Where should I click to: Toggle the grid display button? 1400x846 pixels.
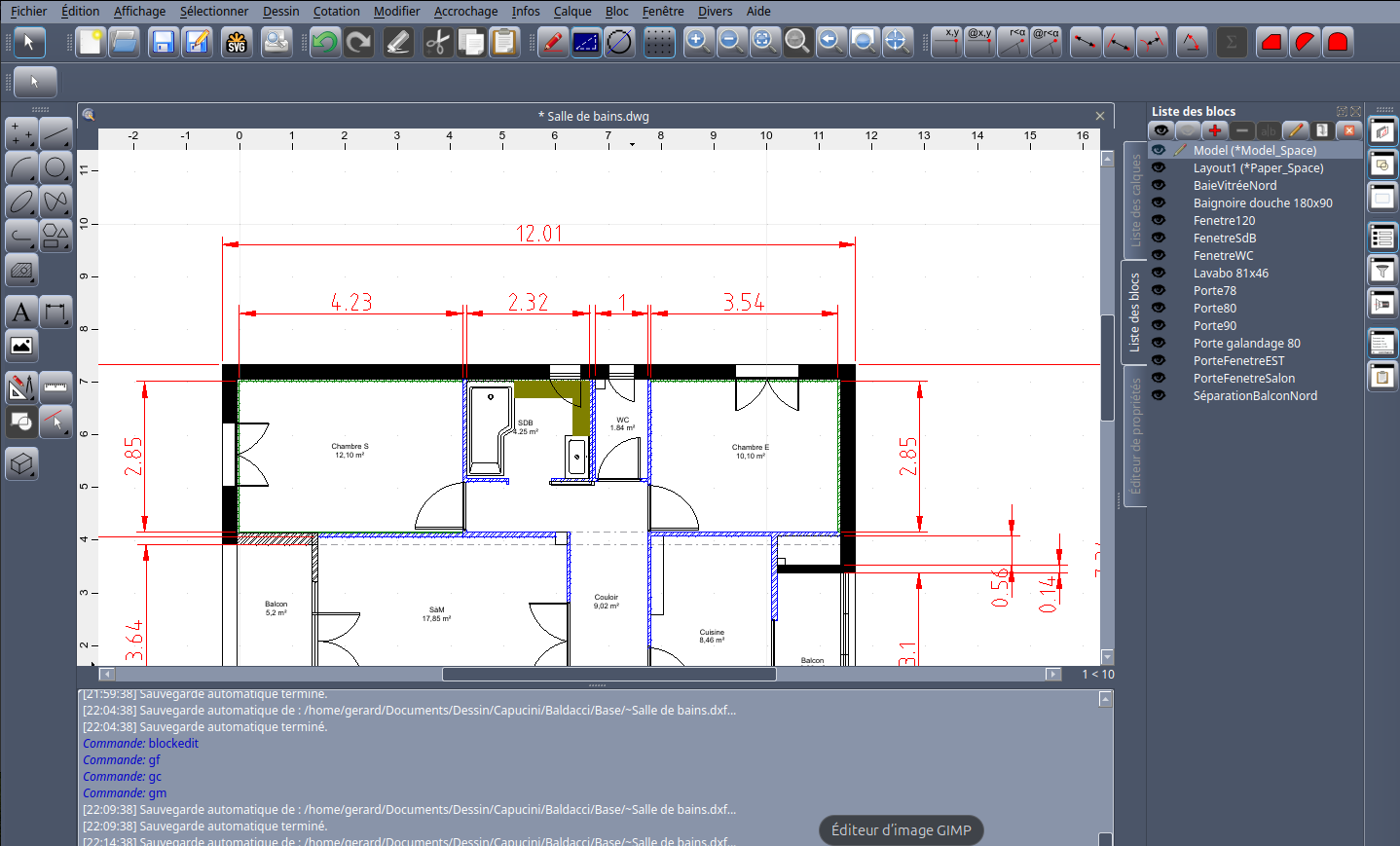(x=659, y=43)
